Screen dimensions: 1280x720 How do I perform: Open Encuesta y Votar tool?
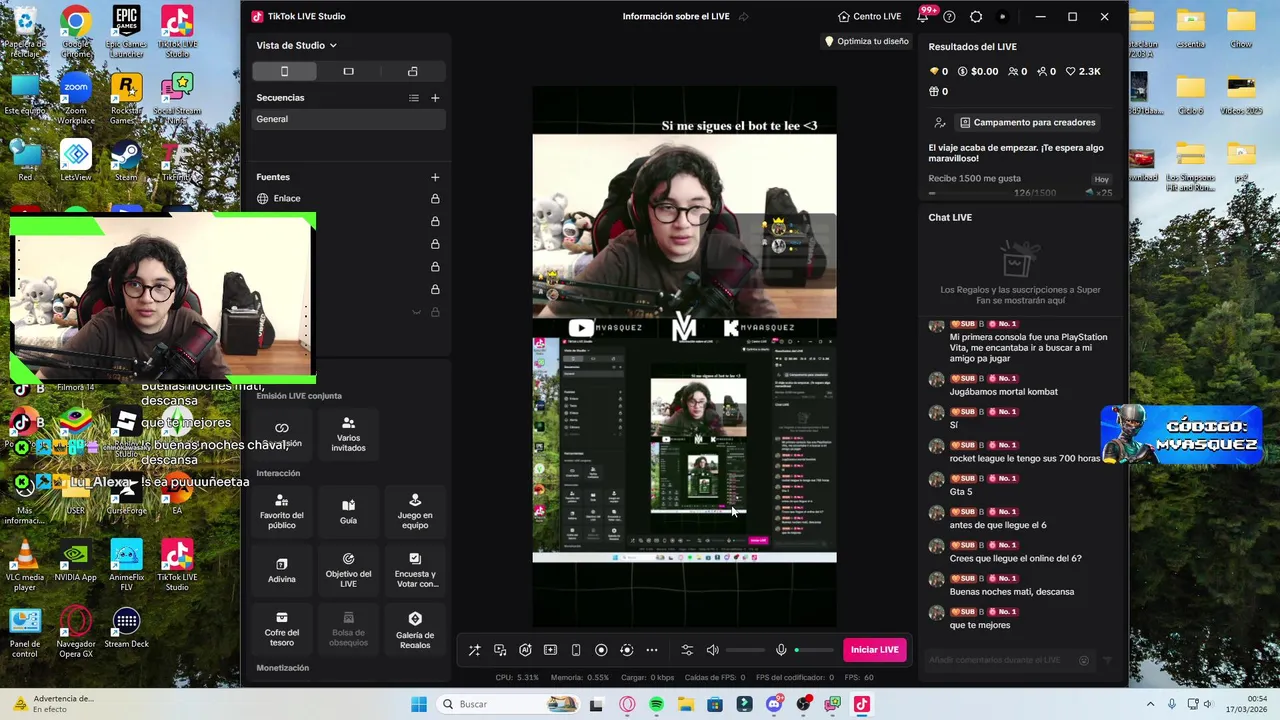point(415,570)
